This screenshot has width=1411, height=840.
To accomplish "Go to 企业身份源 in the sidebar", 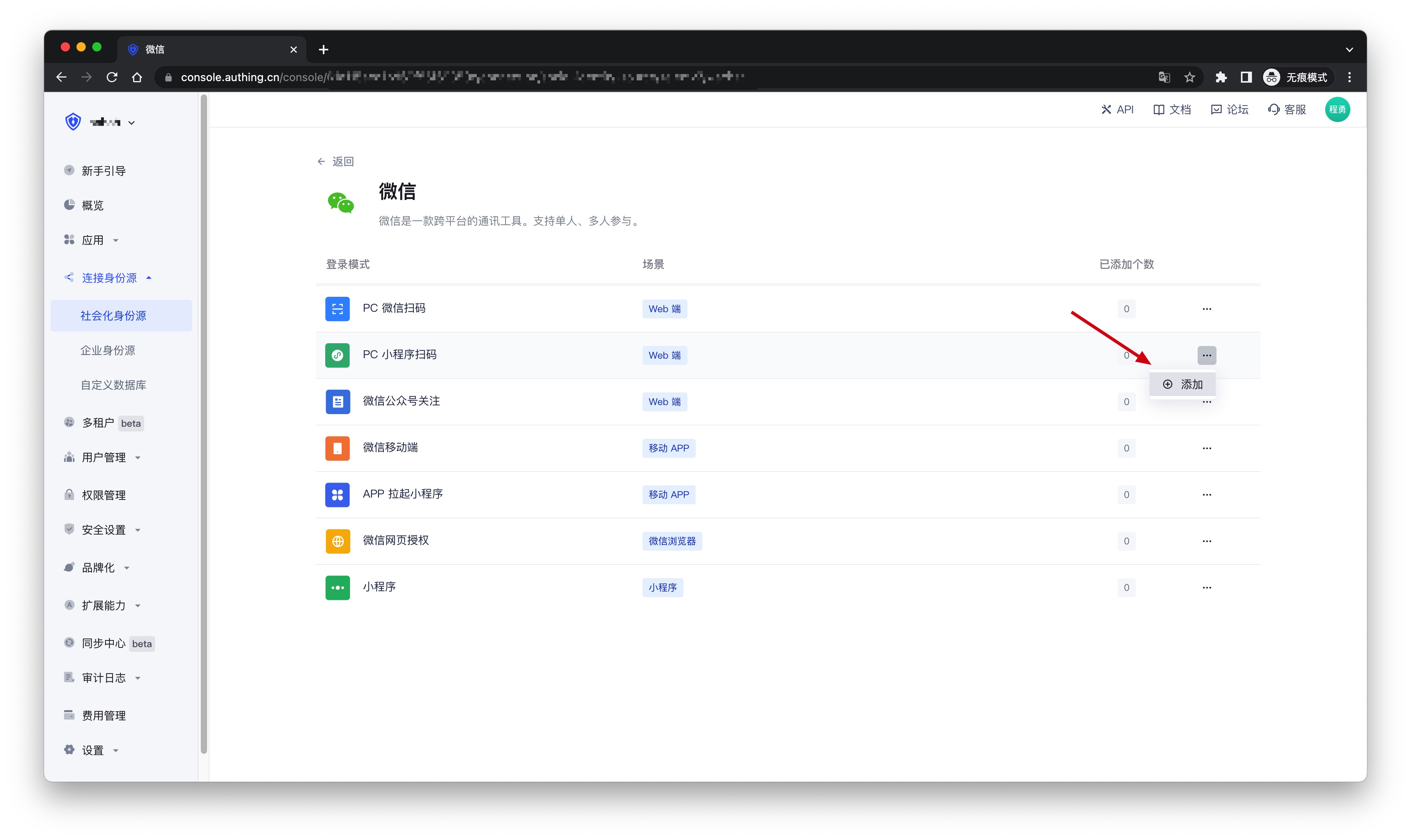I will point(108,350).
